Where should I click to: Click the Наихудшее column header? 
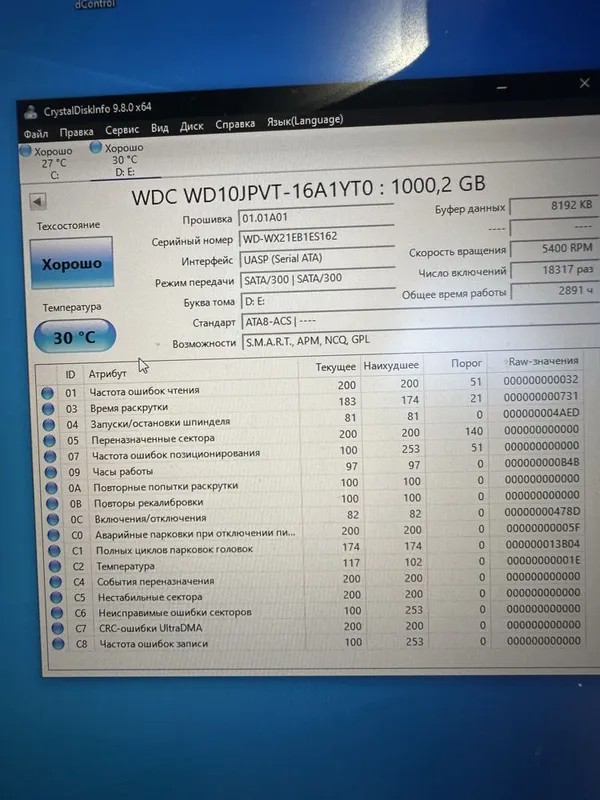point(391,365)
